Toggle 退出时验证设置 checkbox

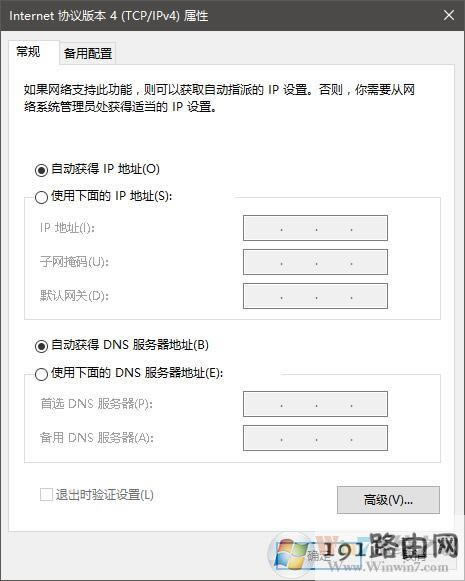46,495
